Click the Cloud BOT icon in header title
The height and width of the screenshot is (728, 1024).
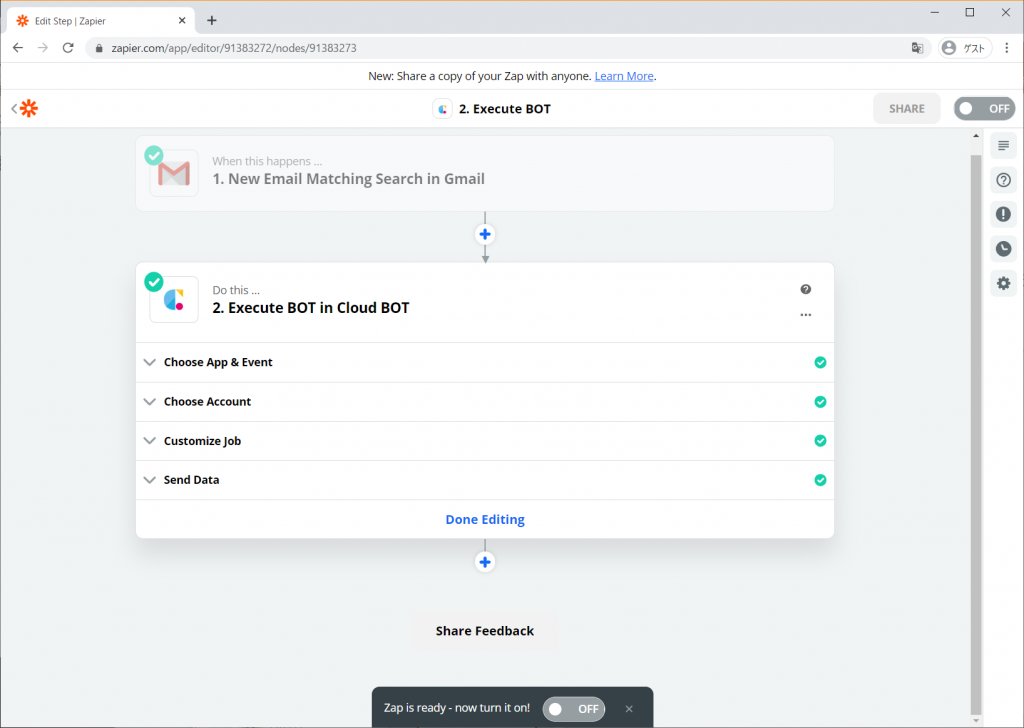pos(442,109)
